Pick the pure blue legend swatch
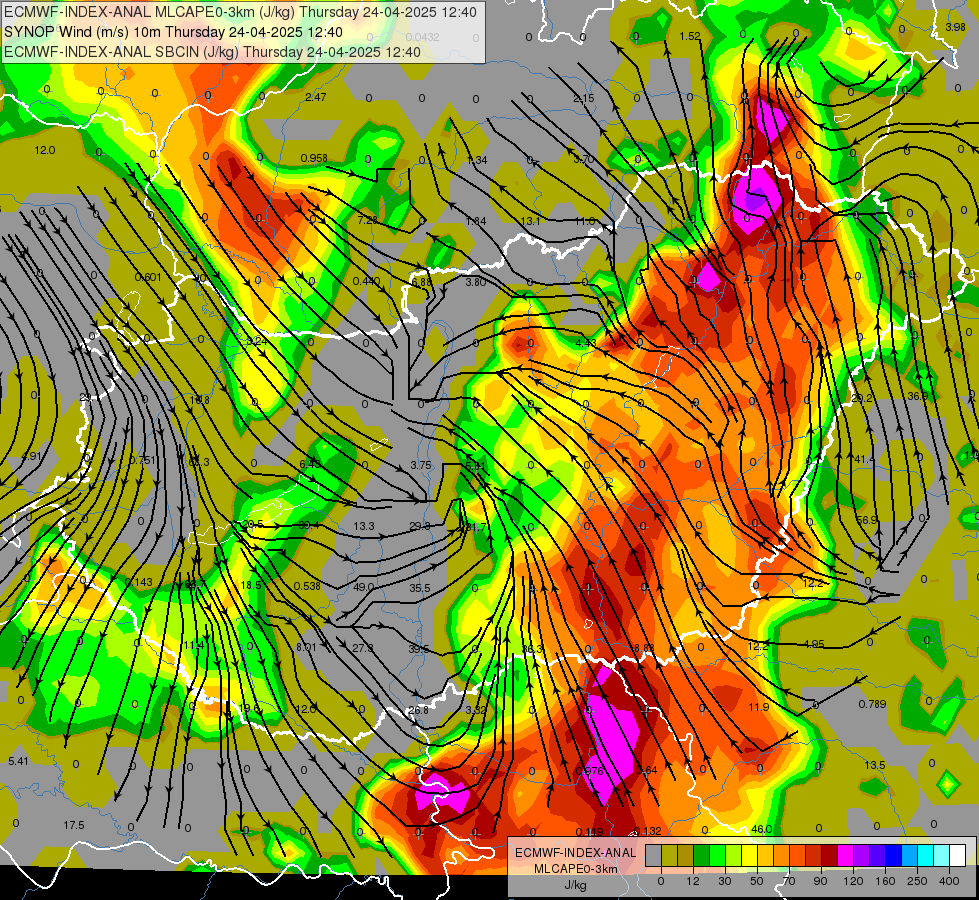979x900 pixels. (x=893, y=856)
